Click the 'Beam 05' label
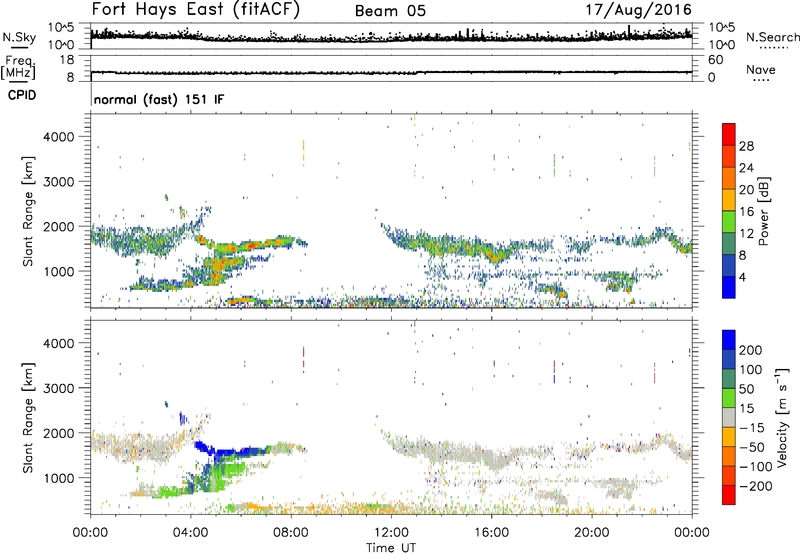Viewport: 800px width, 554px height. click(390, 11)
